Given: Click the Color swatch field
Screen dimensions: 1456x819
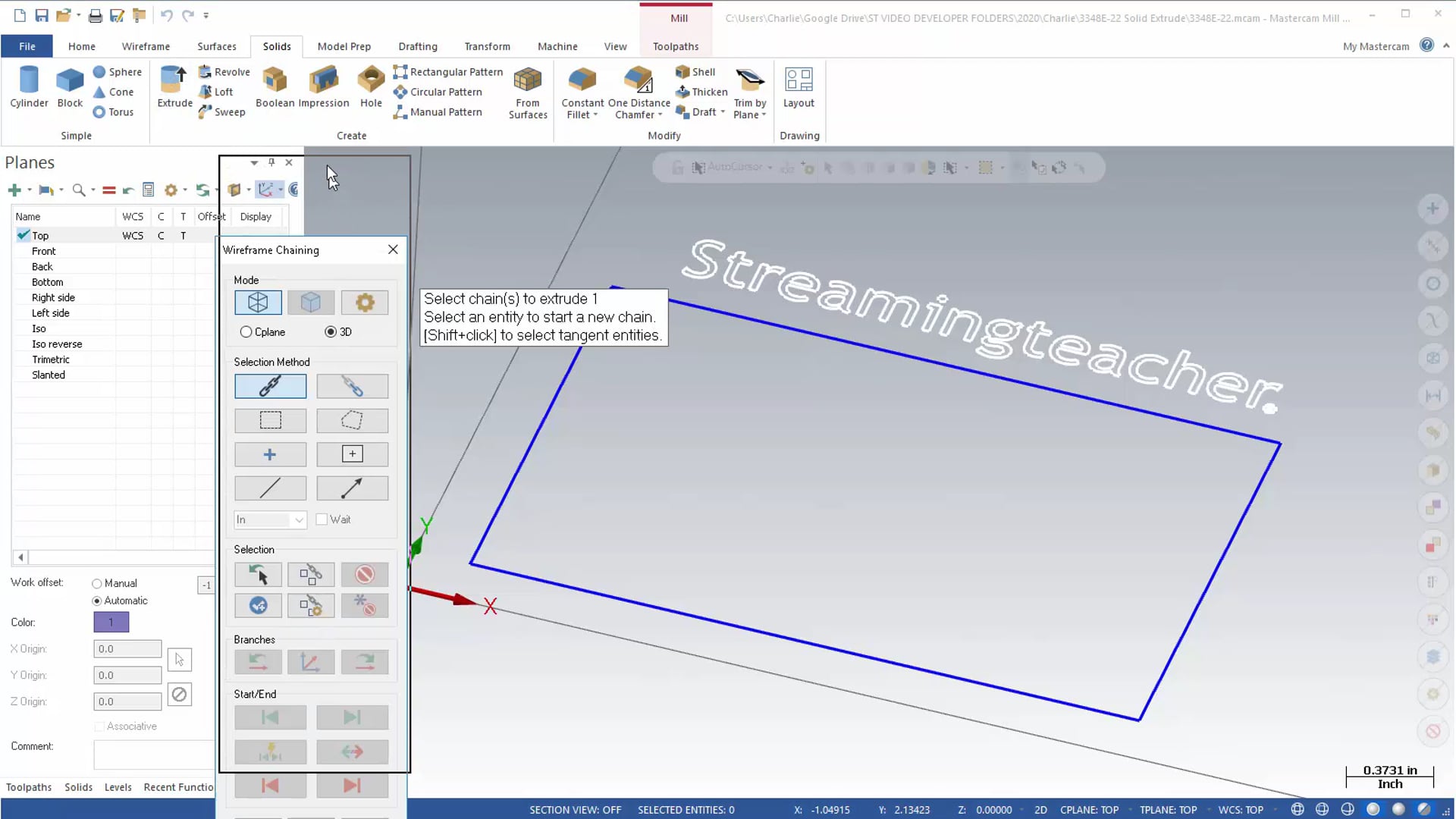Looking at the screenshot, I should (x=111, y=622).
